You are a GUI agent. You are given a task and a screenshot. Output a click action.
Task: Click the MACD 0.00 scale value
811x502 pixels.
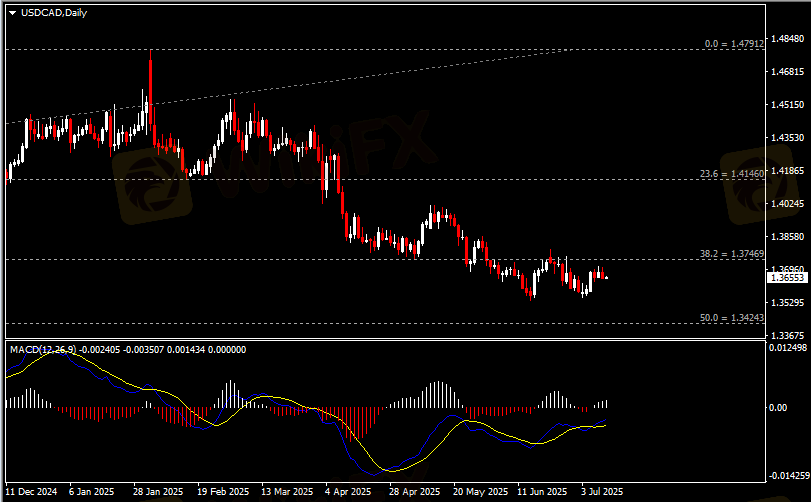pos(778,408)
